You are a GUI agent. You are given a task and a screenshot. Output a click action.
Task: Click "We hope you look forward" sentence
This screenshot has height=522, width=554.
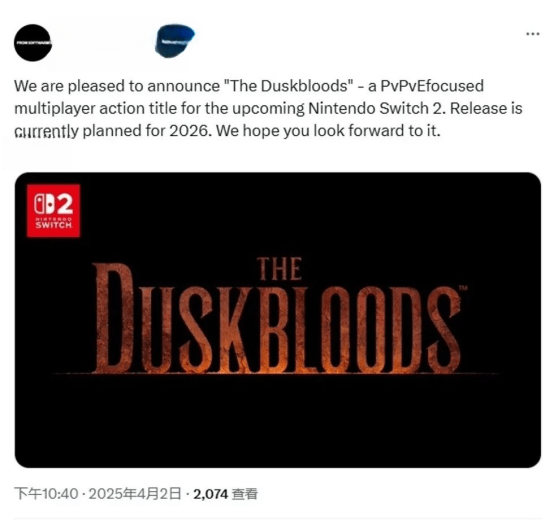311,131
